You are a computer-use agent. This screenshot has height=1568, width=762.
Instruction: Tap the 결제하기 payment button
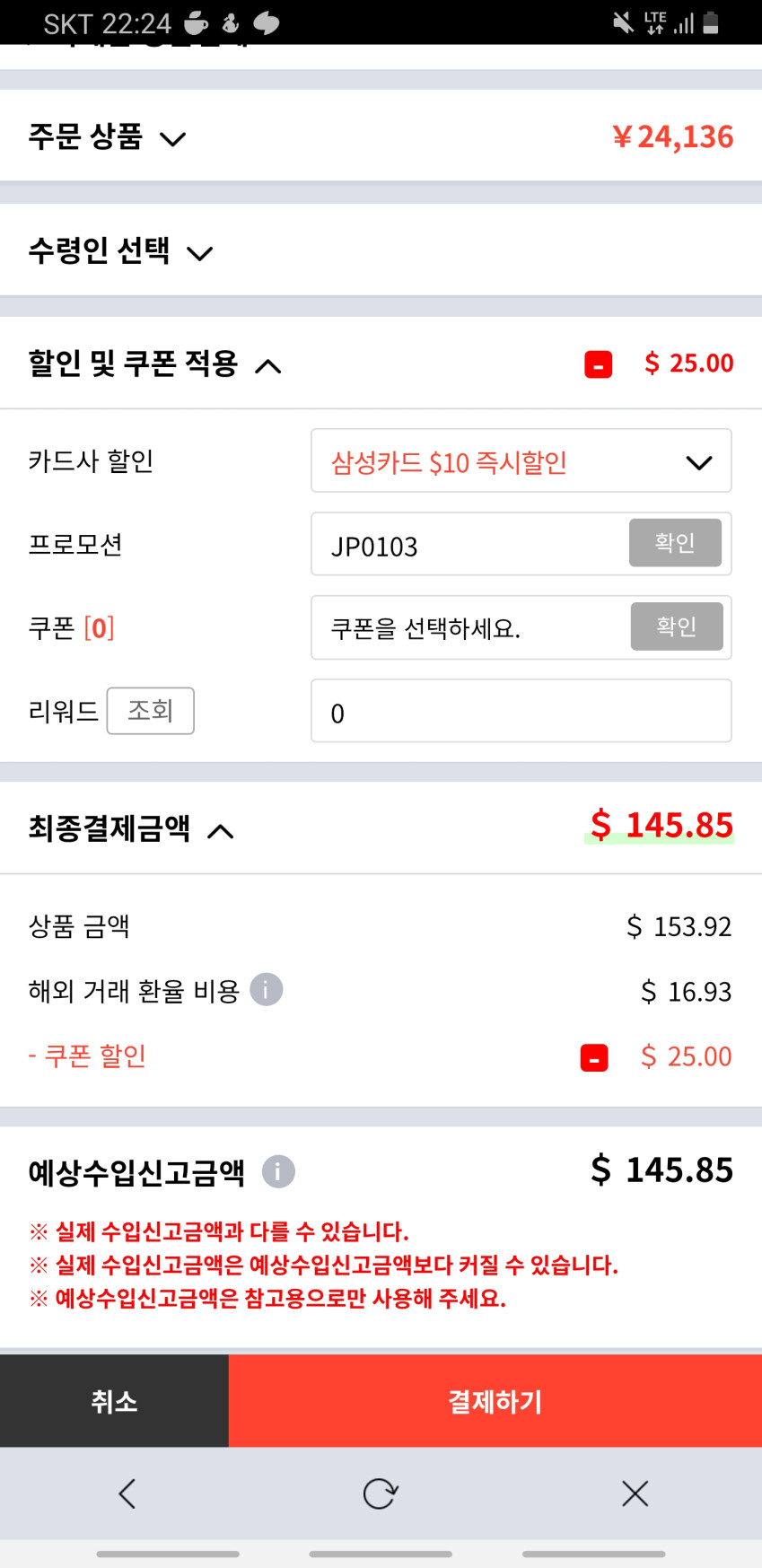[x=495, y=1401]
